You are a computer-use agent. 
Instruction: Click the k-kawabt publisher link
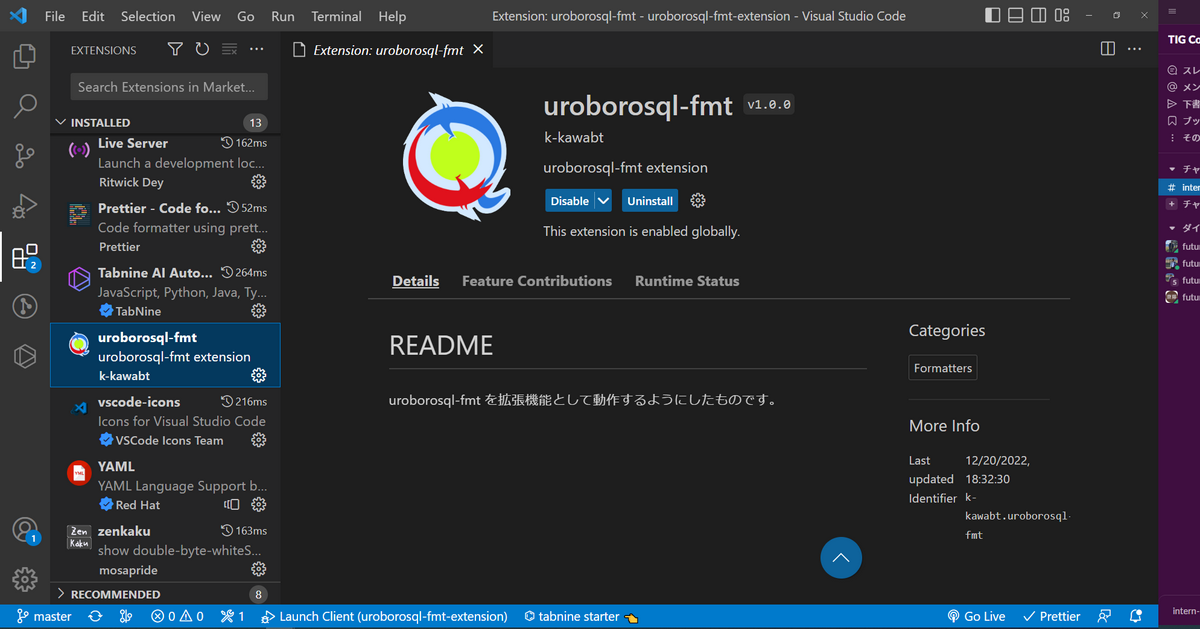point(573,137)
